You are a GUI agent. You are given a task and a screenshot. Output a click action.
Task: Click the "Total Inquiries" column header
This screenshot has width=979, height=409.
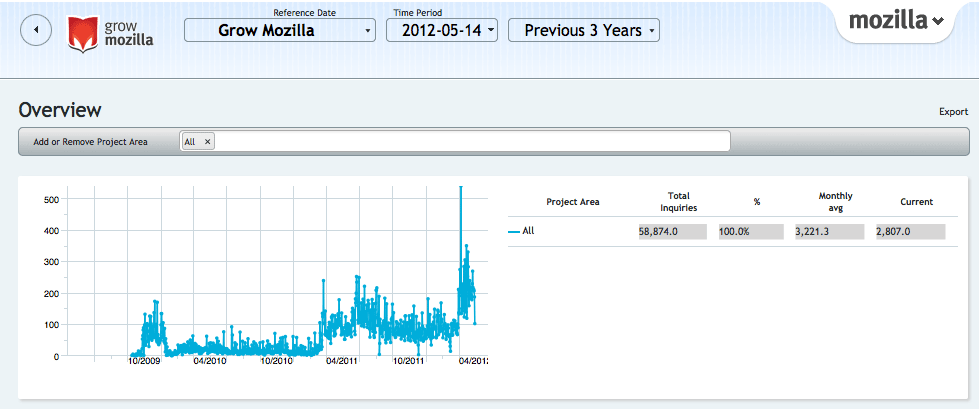(x=680, y=202)
